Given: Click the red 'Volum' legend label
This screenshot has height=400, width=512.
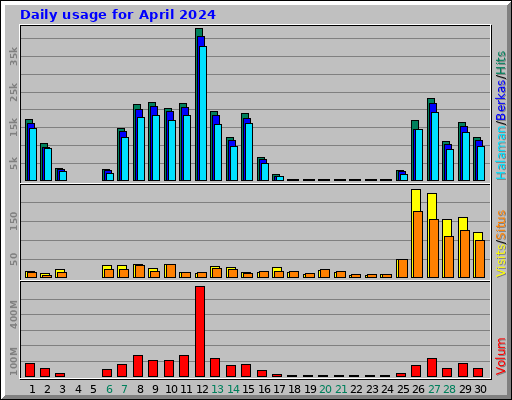Looking at the screenshot, I should click(x=501, y=356).
